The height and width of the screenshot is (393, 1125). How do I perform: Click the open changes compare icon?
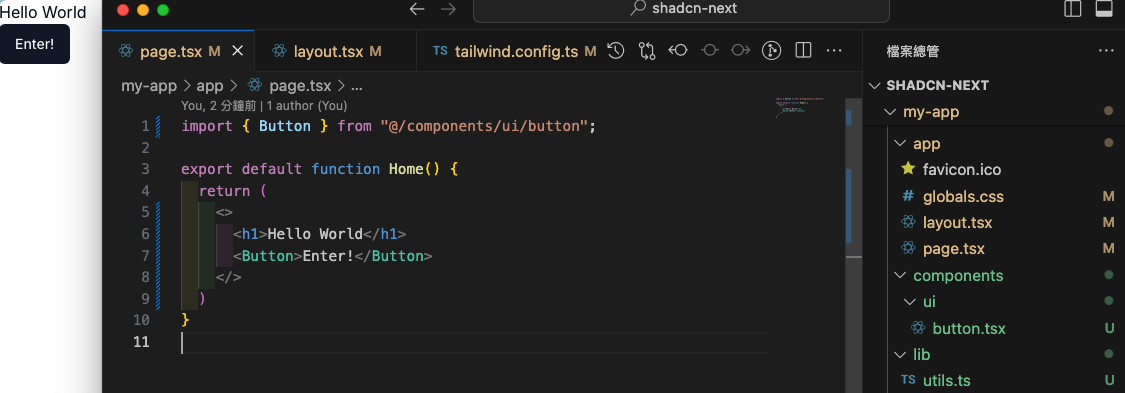(x=646, y=51)
